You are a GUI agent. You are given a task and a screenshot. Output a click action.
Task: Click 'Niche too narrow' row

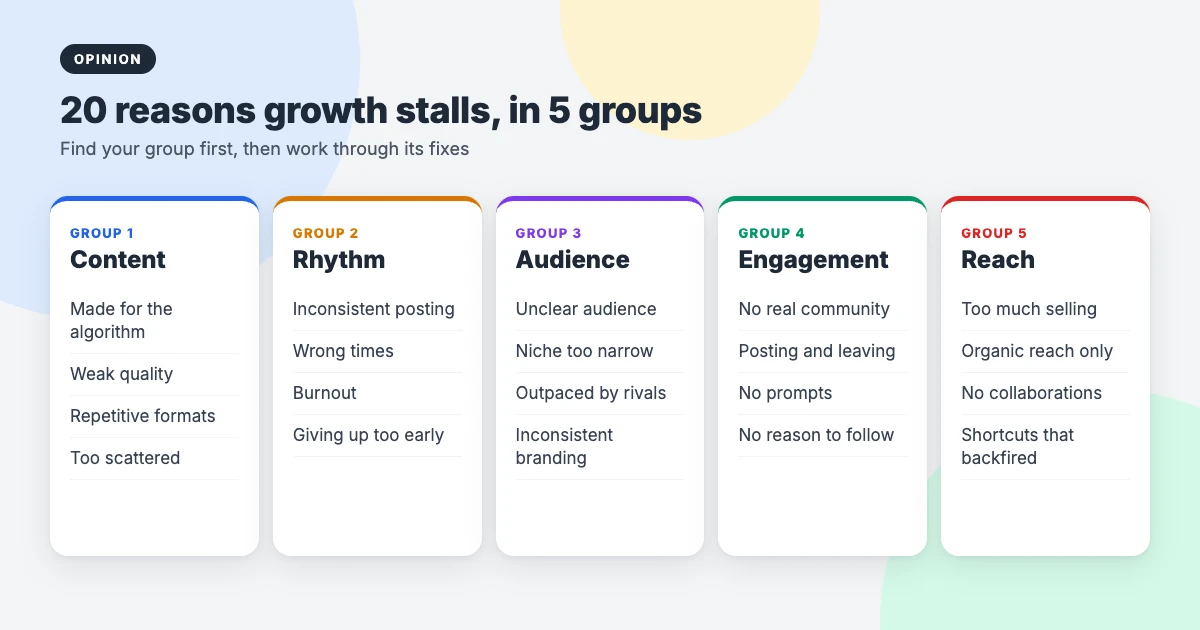600,351
